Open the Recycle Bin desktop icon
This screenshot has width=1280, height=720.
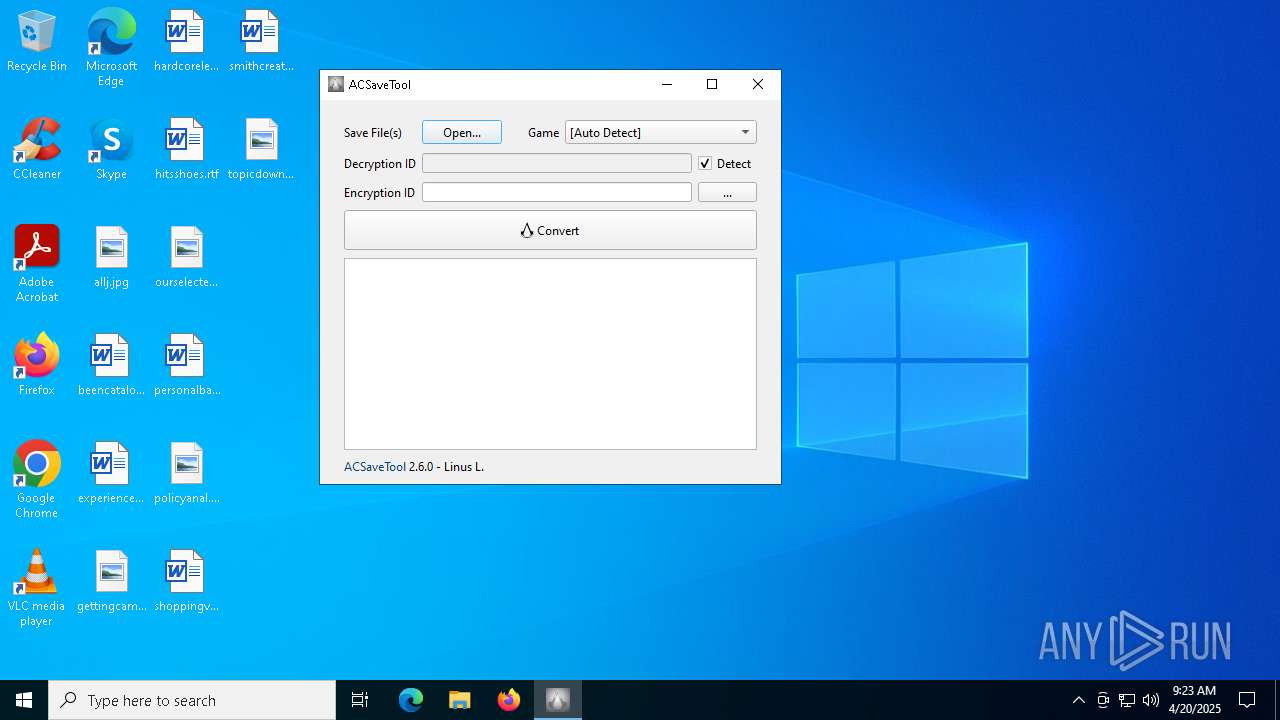(x=37, y=41)
